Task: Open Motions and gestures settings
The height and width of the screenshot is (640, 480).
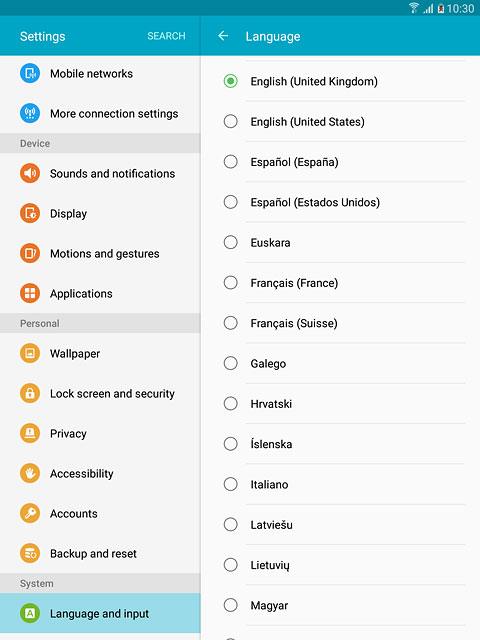Action: [x=100, y=253]
